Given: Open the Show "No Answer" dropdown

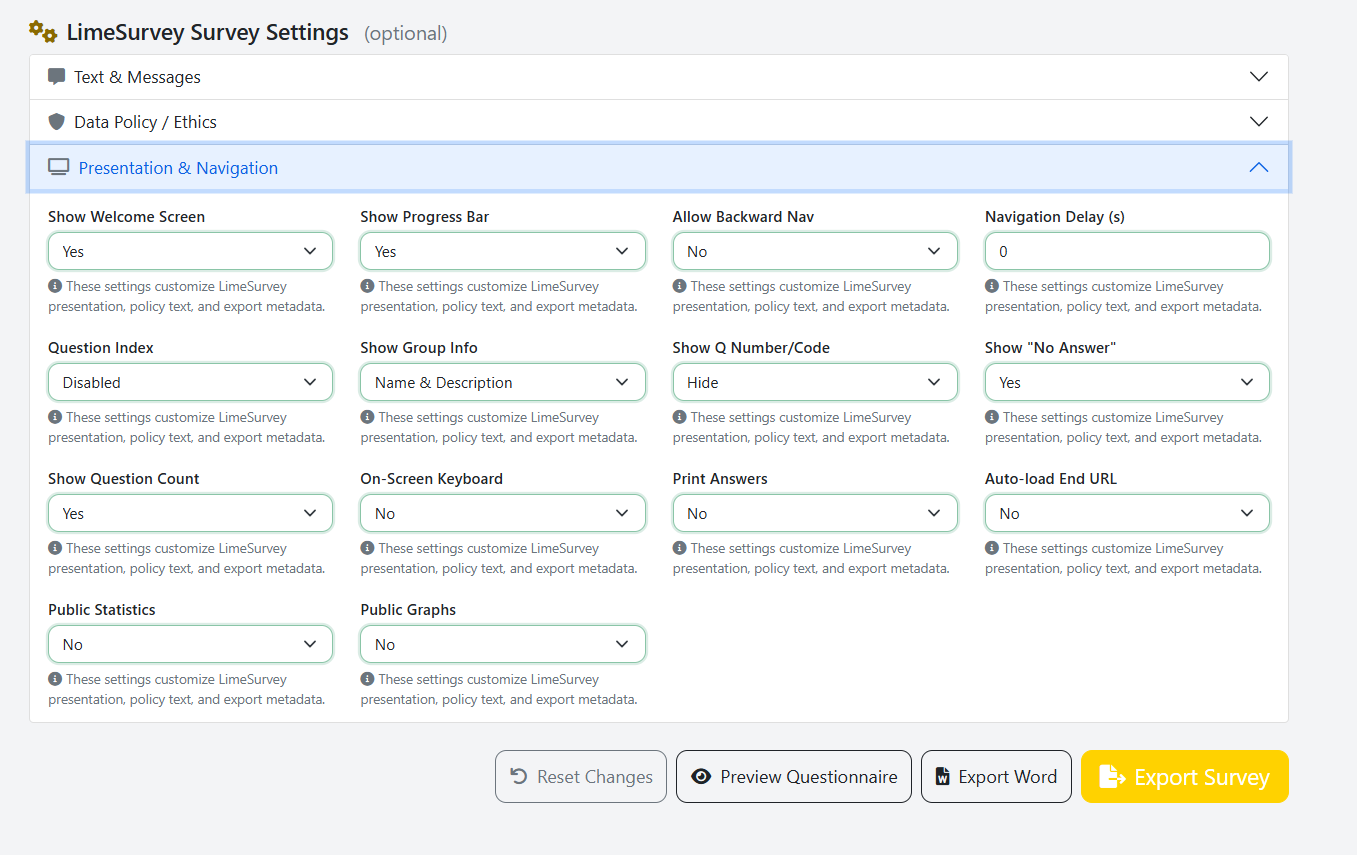Looking at the screenshot, I should pyautogui.click(x=1127, y=382).
